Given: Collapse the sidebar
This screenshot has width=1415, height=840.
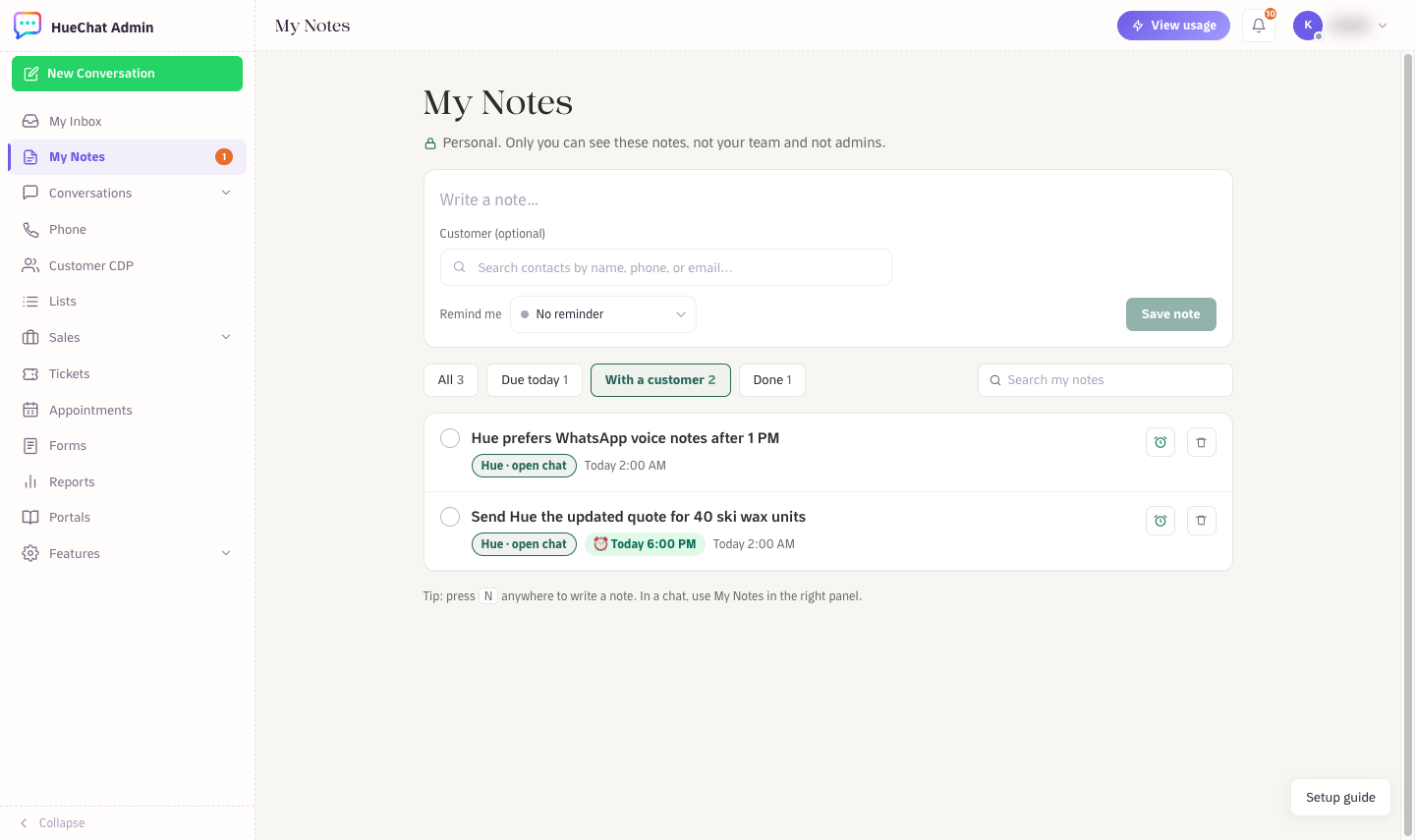Looking at the screenshot, I should tap(53, 823).
